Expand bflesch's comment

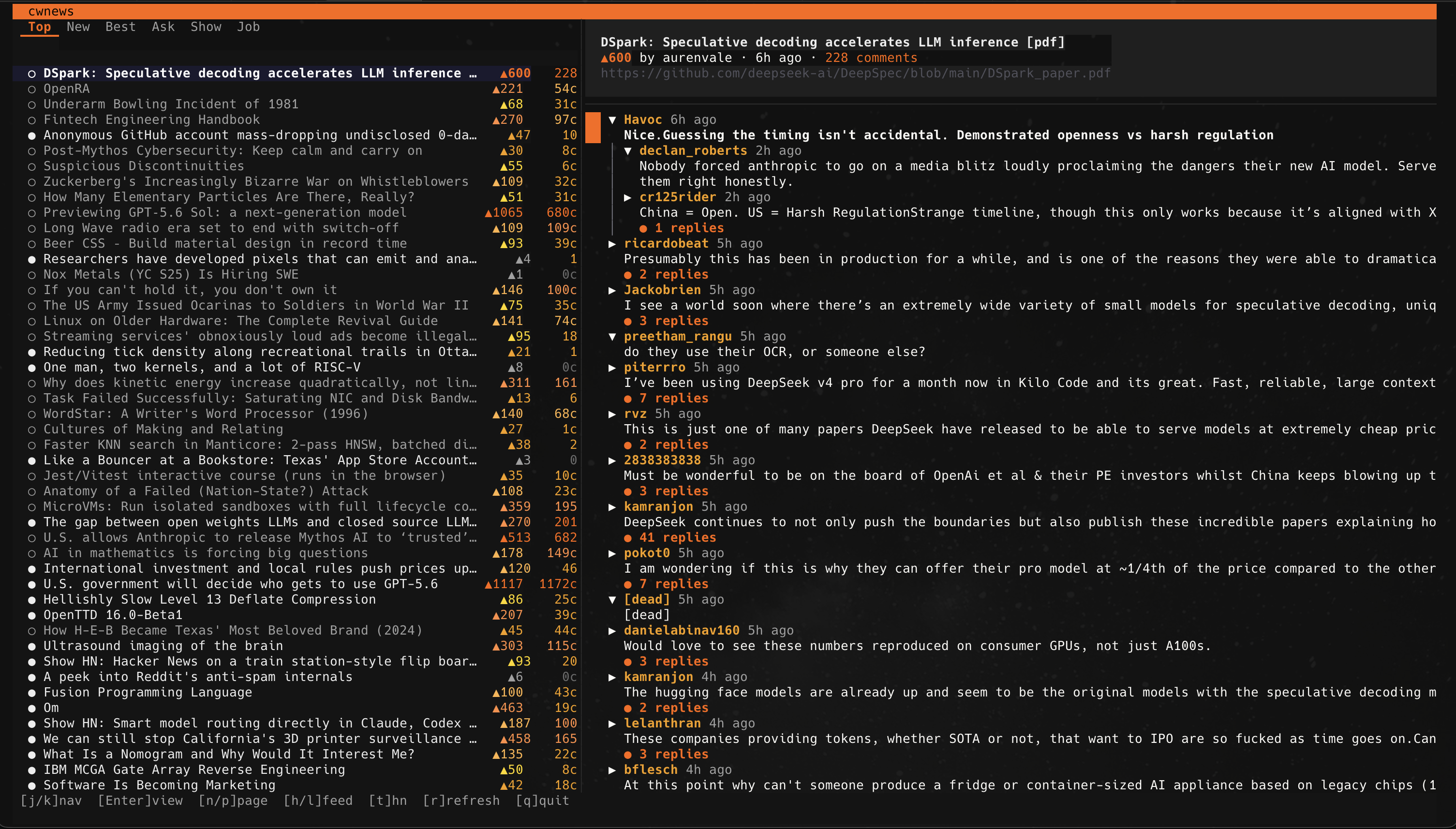point(612,770)
